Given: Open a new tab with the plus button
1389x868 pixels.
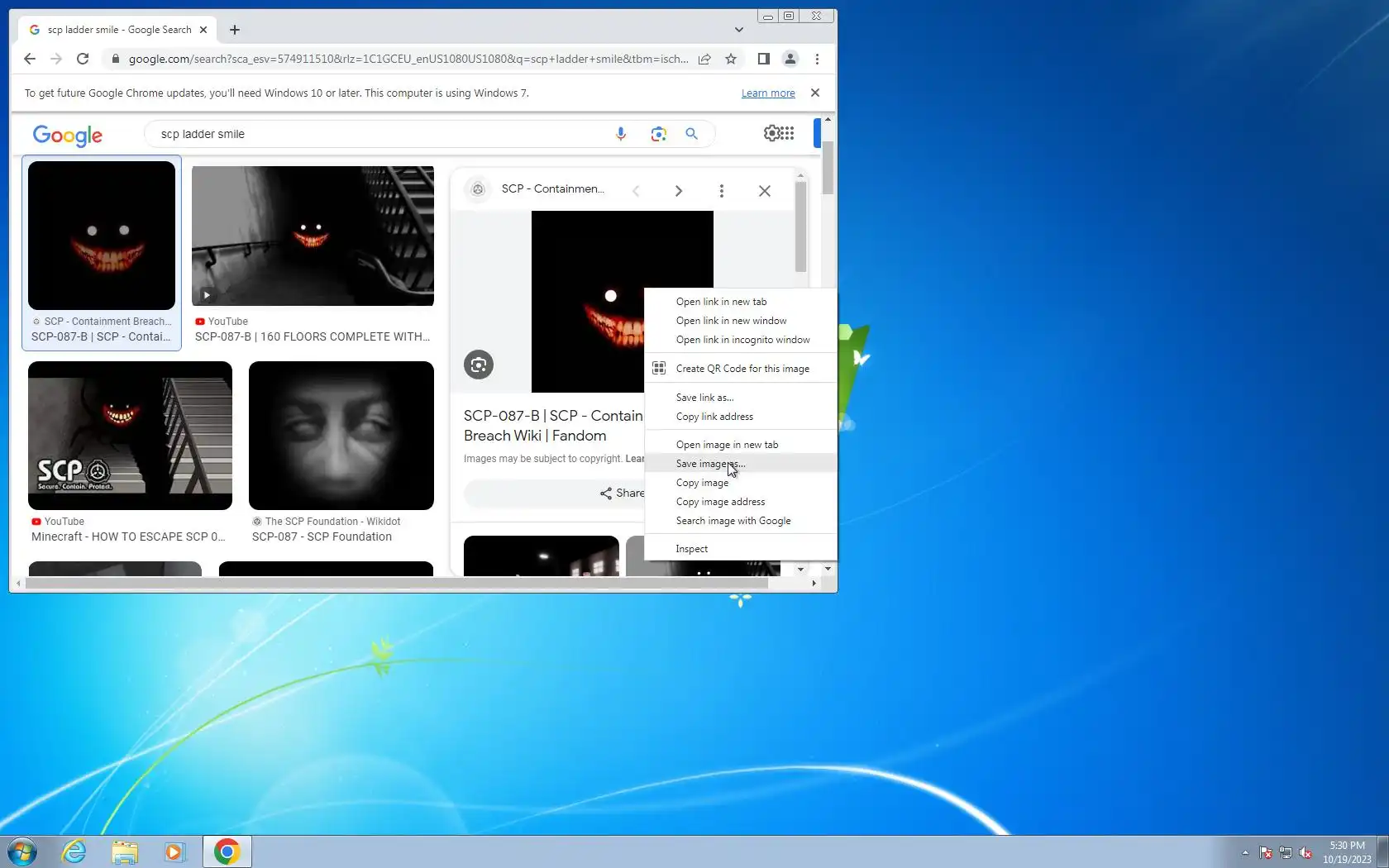Looking at the screenshot, I should (235, 30).
